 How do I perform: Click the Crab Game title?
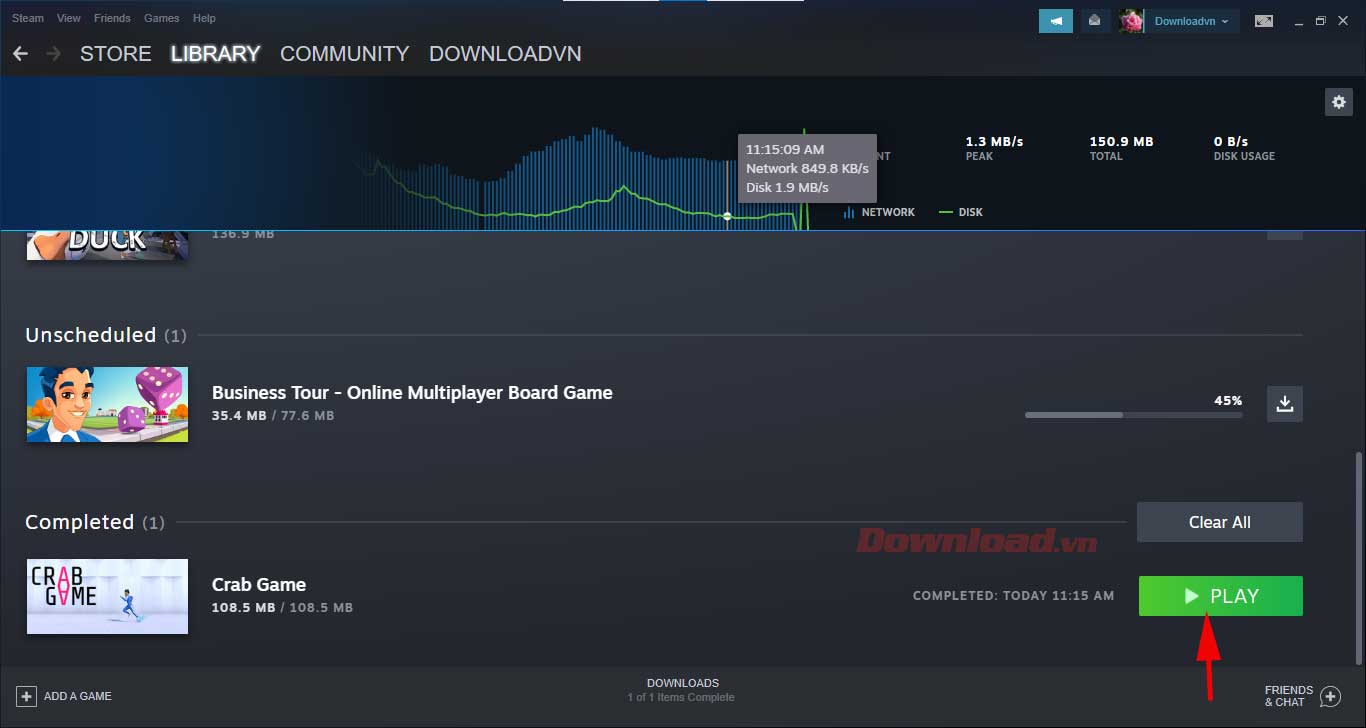pyautogui.click(x=259, y=584)
